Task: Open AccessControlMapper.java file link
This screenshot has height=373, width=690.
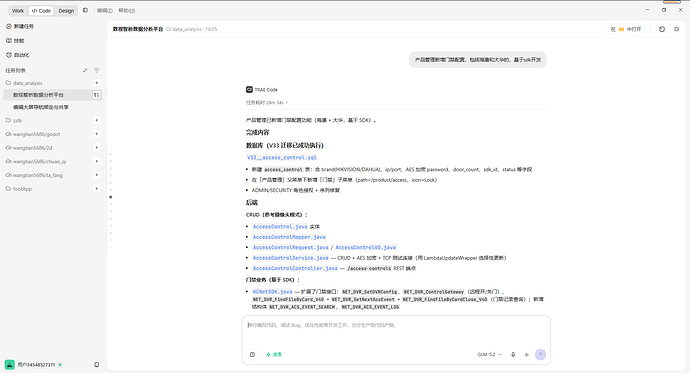Action: click(289, 237)
